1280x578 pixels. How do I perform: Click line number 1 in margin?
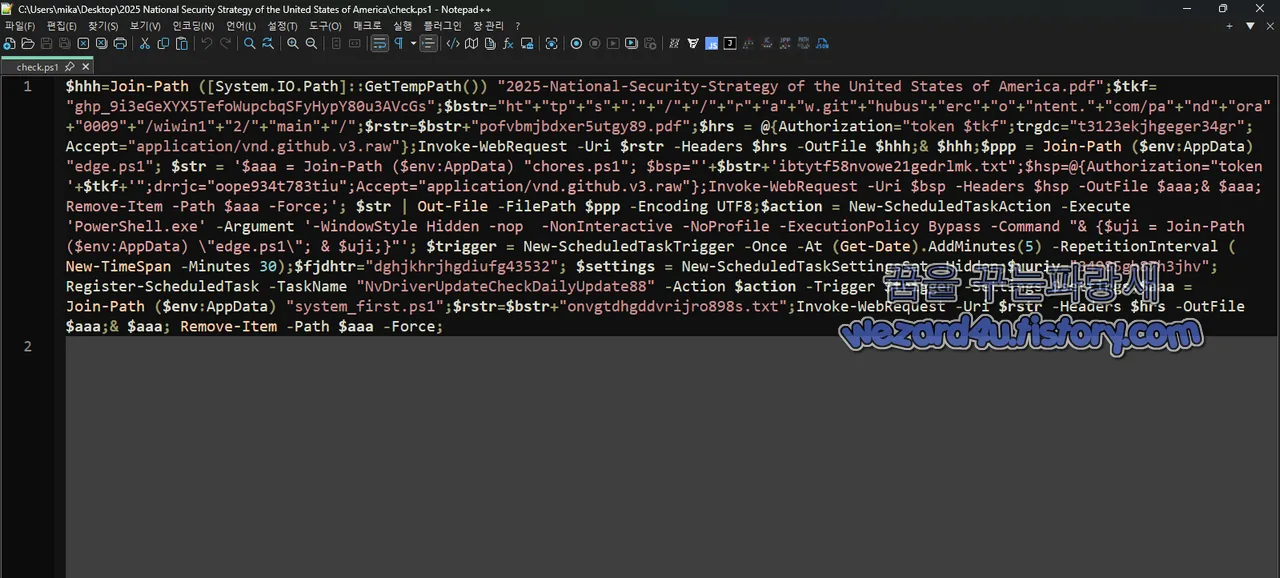click(x=28, y=86)
